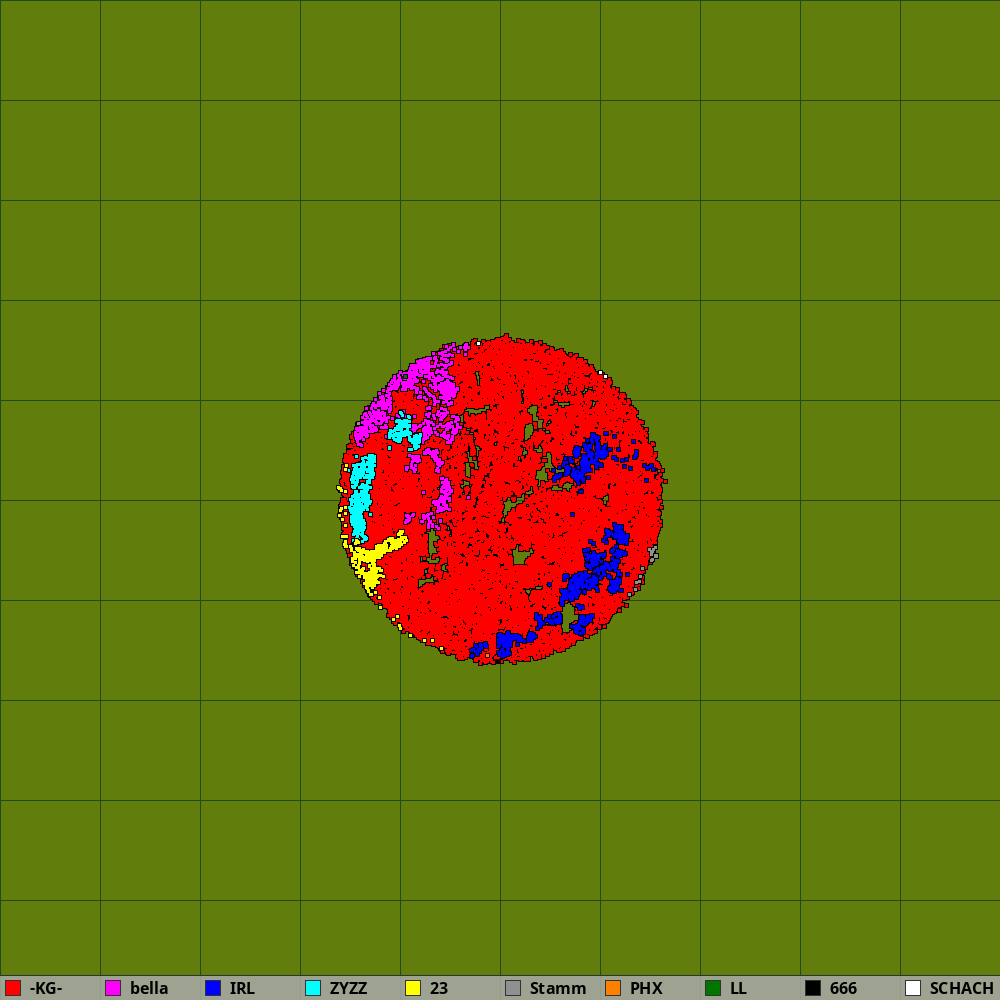Click the gray Stamm legend swatch
The height and width of the screenshot is (1000, 1000).
pyautogui.click(x=513, y=988)
